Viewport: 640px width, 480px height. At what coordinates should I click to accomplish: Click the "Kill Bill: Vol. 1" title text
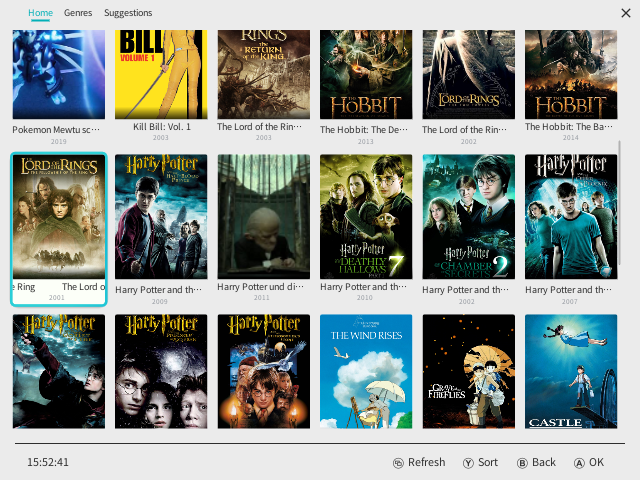tap(162, 127)
